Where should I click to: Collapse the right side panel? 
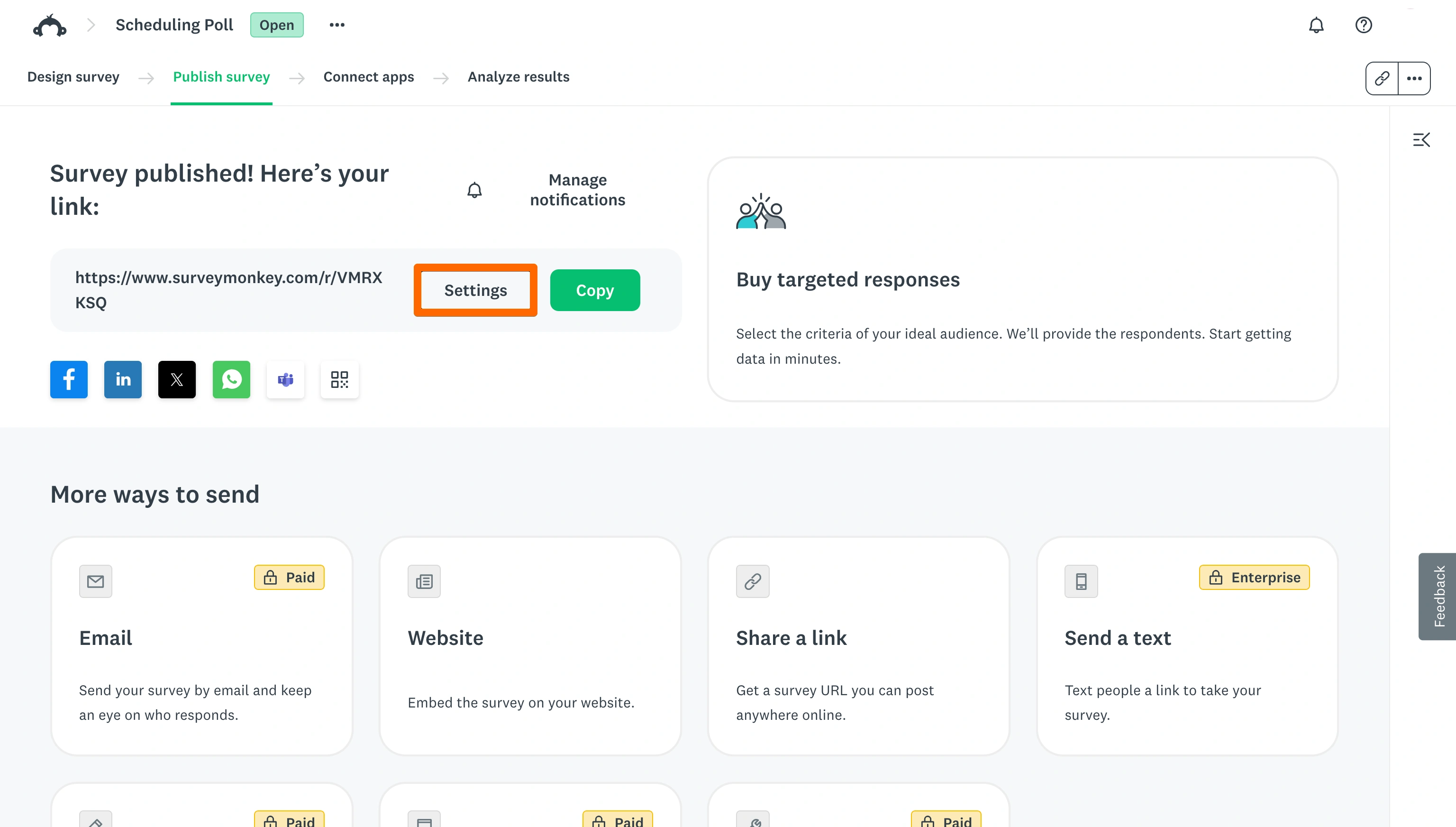(1421, 139)
